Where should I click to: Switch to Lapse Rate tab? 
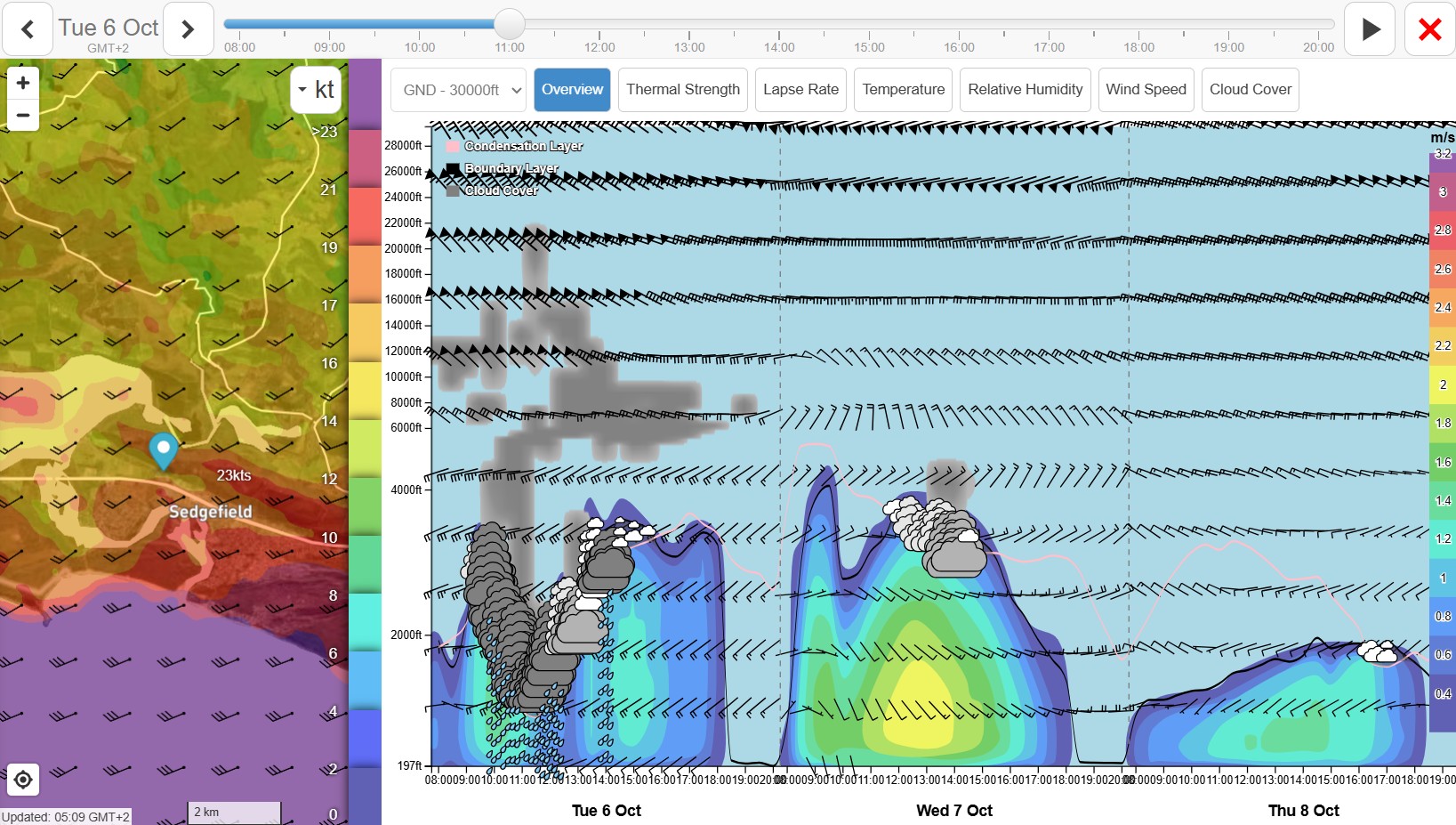point(800,90)
